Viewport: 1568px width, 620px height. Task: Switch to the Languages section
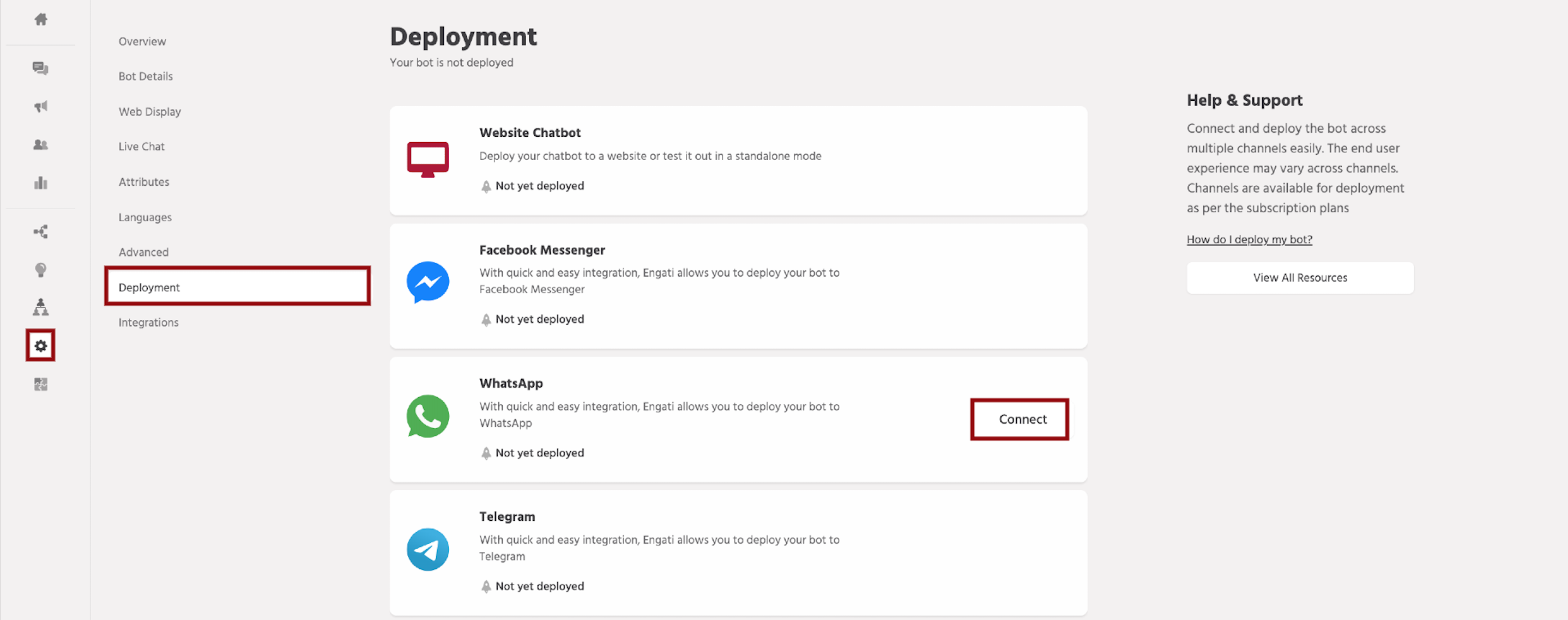point(145,217)
